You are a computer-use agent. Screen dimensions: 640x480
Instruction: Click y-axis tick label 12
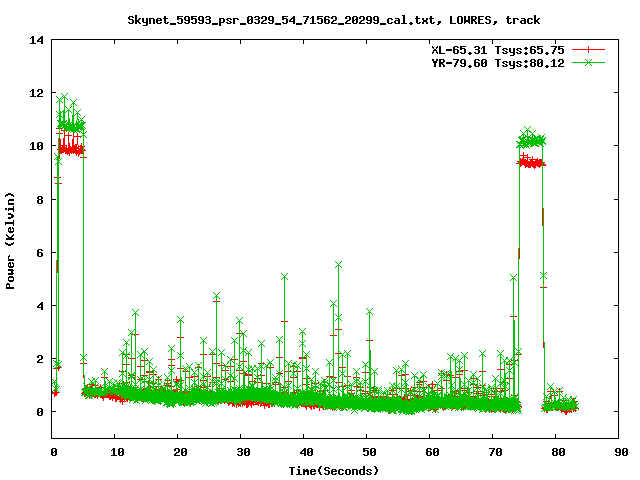pos(36,93)
